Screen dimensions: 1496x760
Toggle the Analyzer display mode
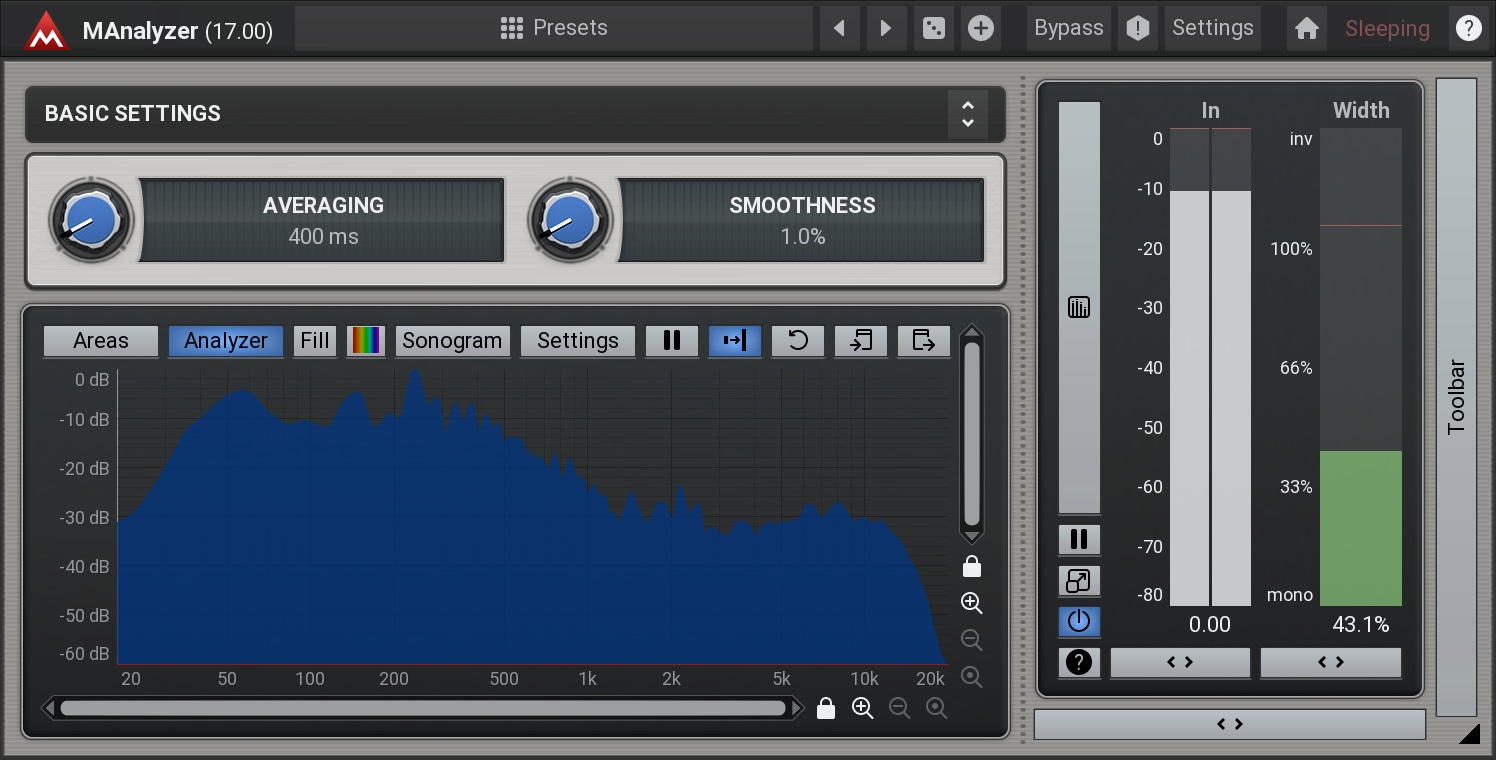coord(226,341)
